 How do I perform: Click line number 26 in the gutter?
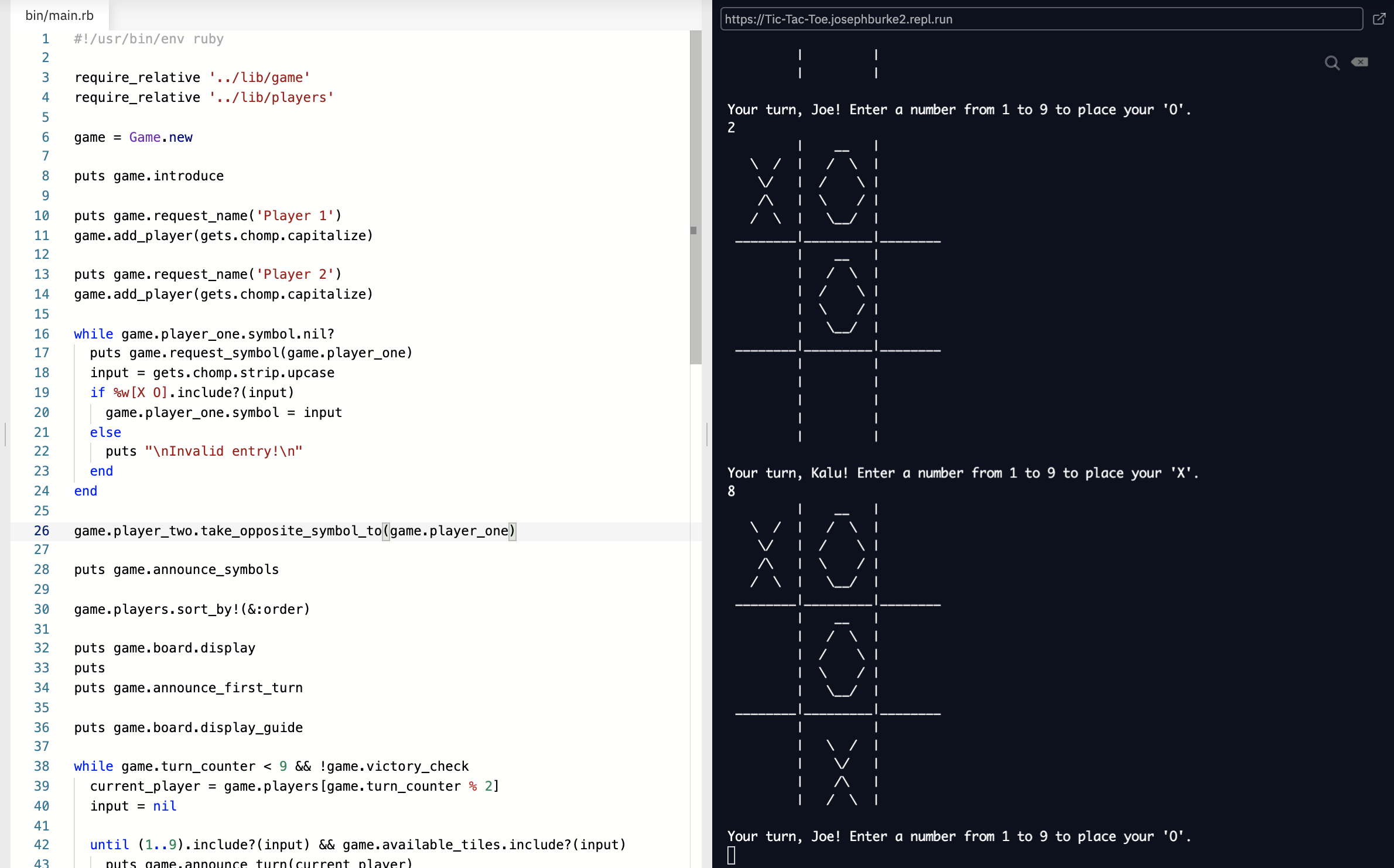42,531
